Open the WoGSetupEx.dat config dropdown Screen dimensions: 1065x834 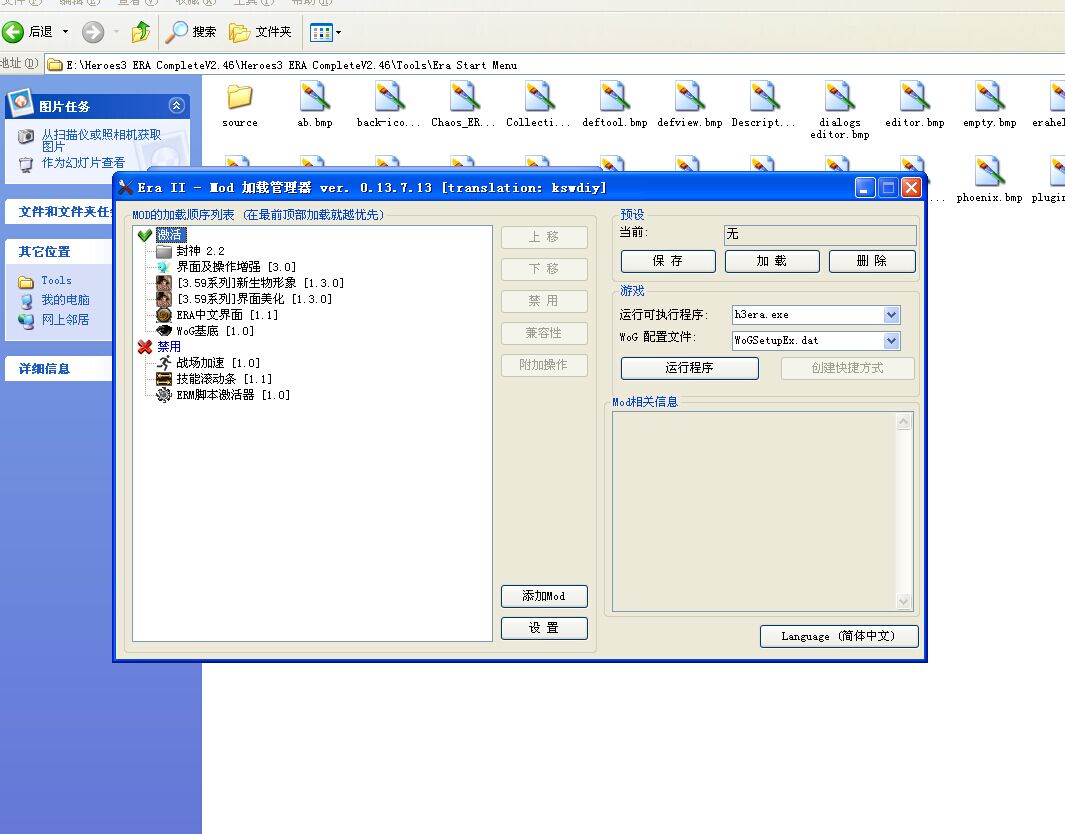click(x=891, y=340)
